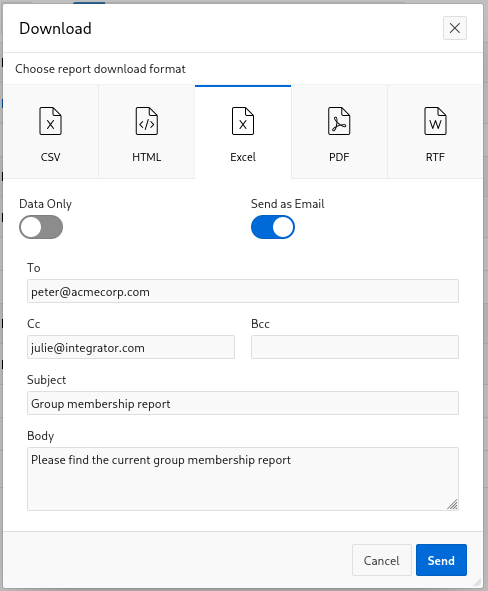This screenshot has width=488, height=591.
Task: Focus the To email address field
Action: point(243,291)
